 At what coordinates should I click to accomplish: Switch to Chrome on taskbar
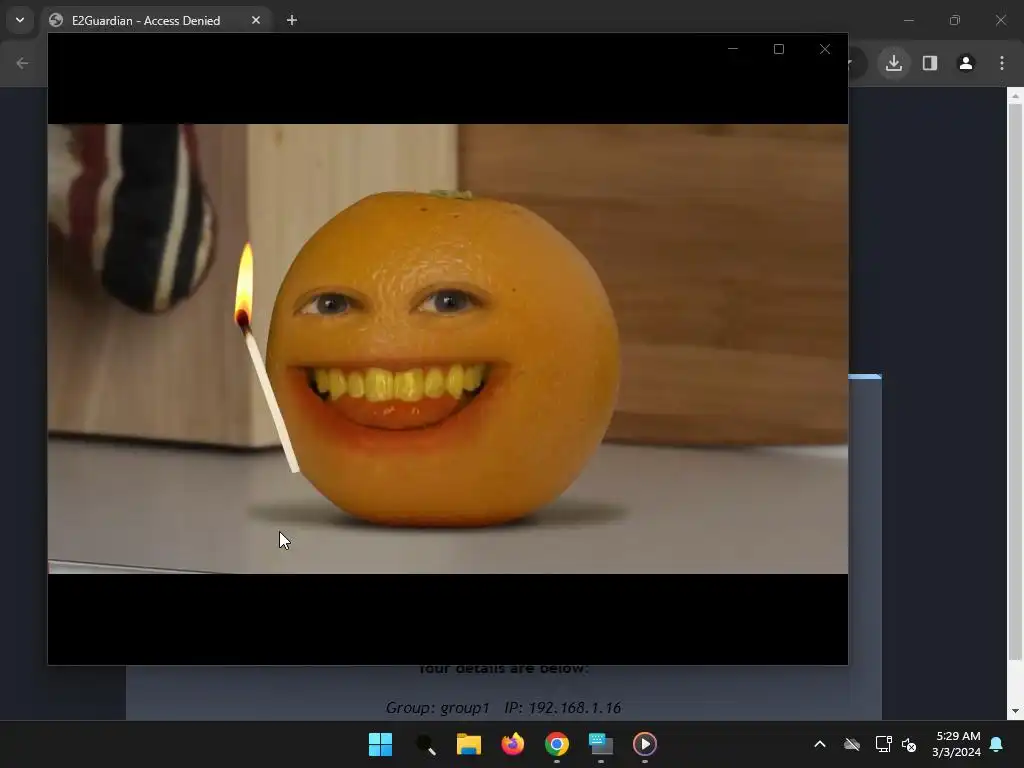click(557, 744)
